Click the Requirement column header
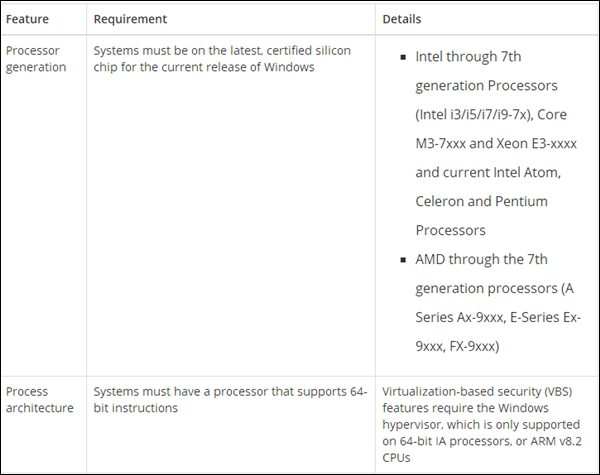Screen dimensions: 600x475 pos(130,19)
